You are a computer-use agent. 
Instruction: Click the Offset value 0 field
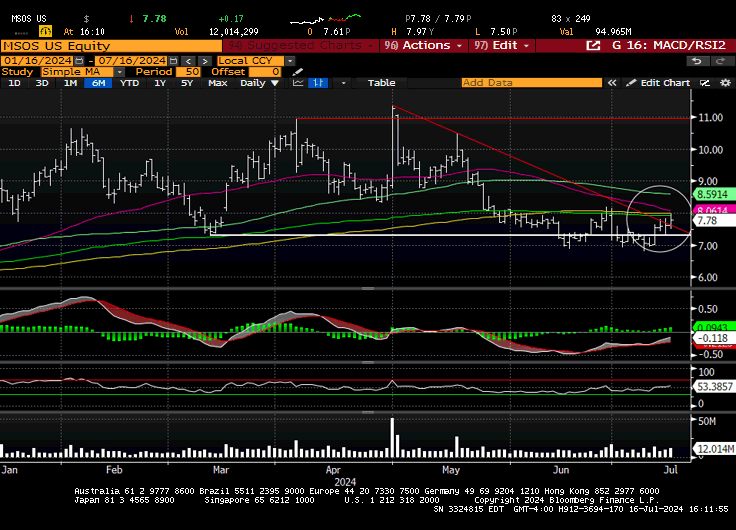(265, 72)
